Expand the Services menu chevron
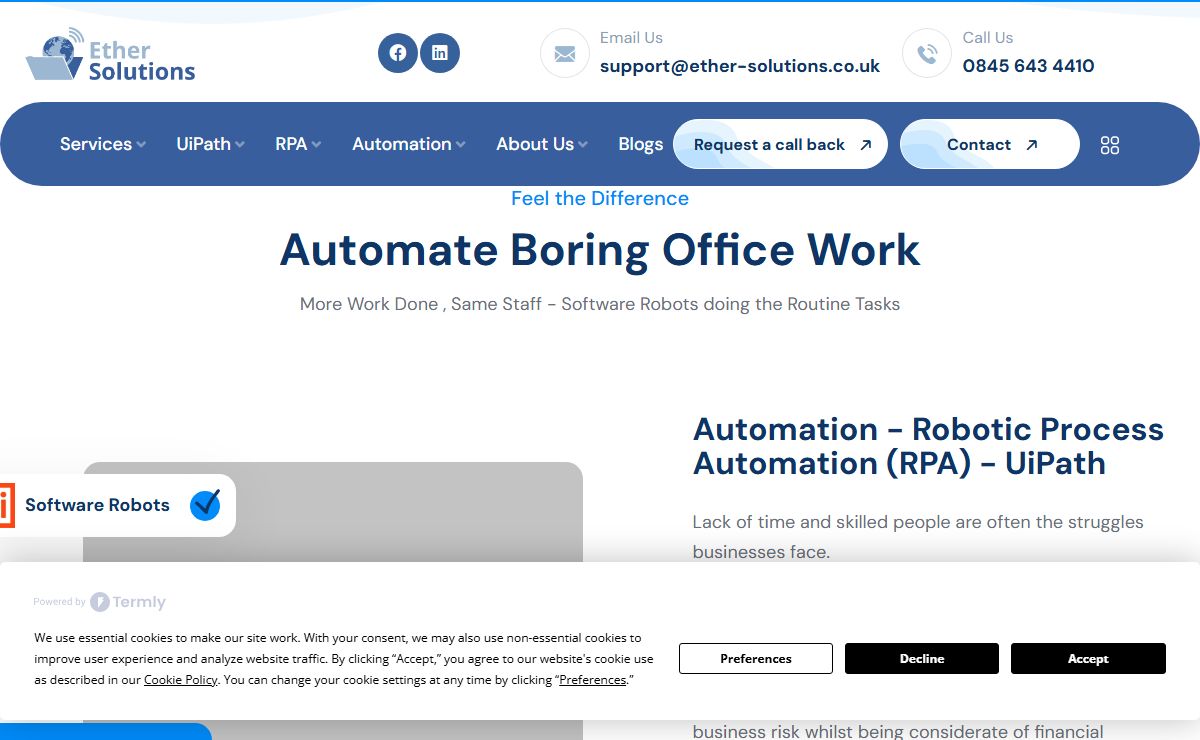1200x740 pixels. [141, 145]
